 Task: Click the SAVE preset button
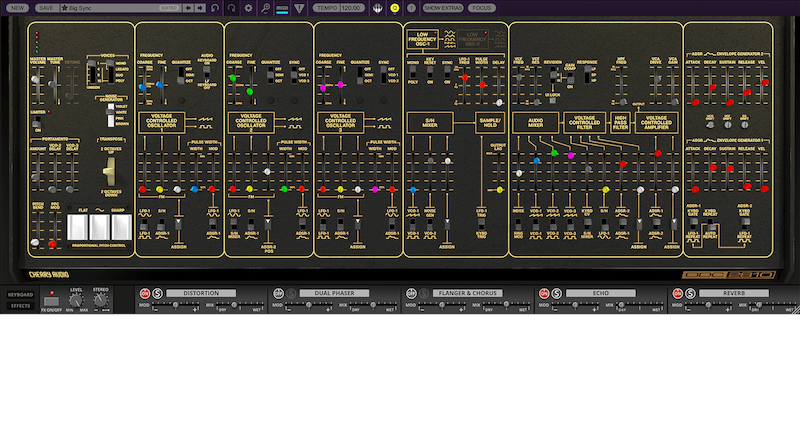point(46,8)
